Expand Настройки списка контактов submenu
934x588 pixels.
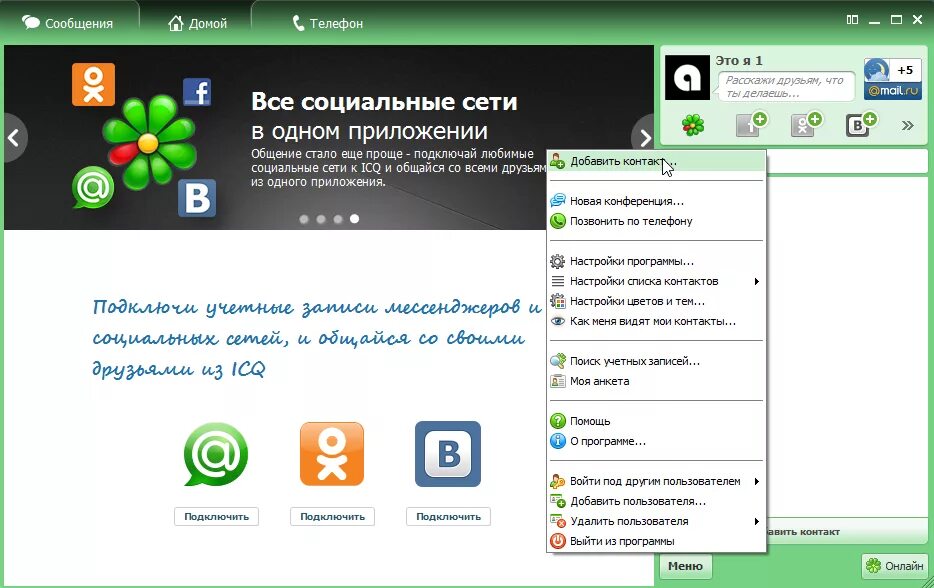pyautogui.click(x=656, y=281)
